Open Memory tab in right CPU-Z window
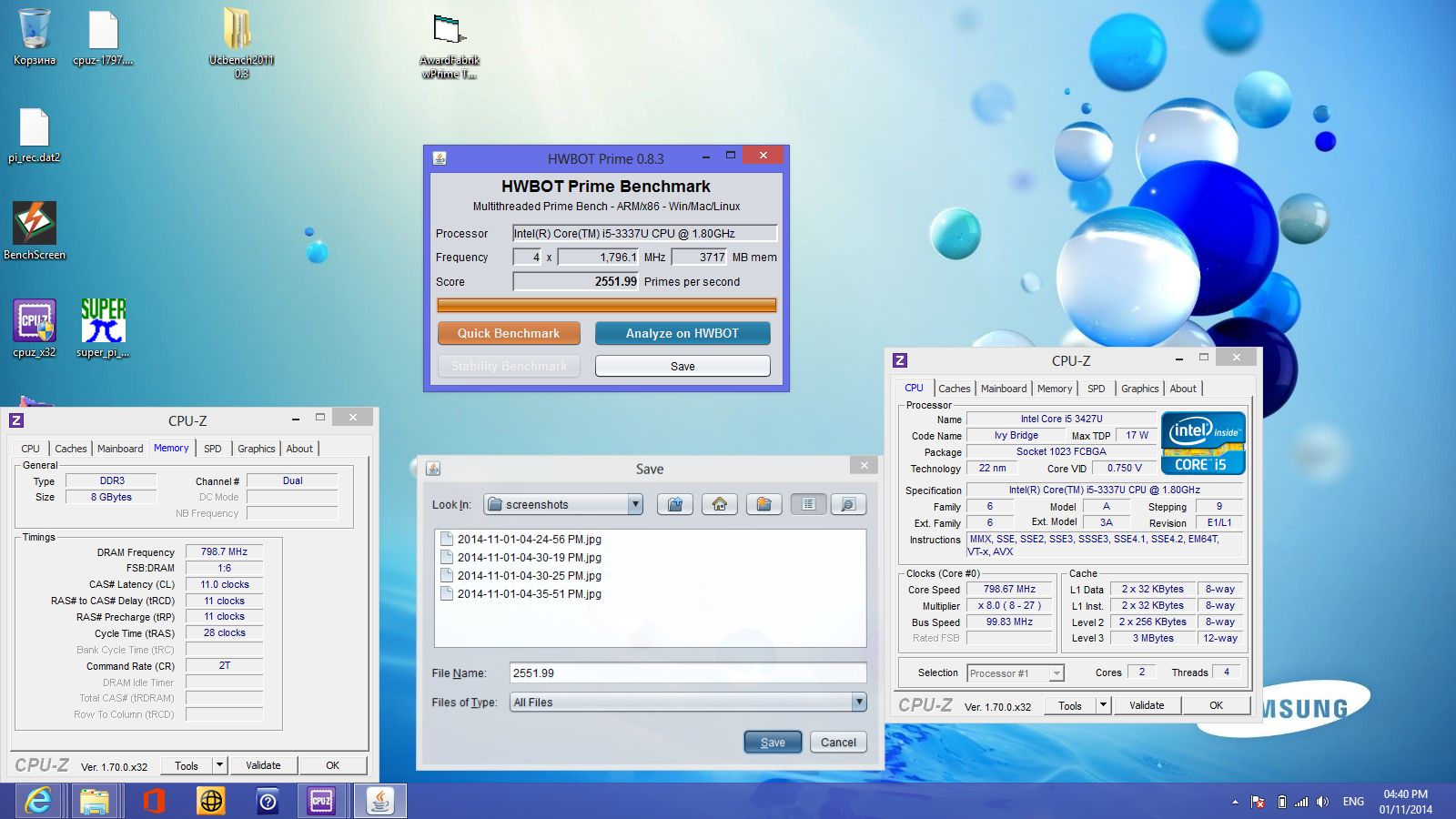The image size is (1456, 819). [x=1055, y=389]
